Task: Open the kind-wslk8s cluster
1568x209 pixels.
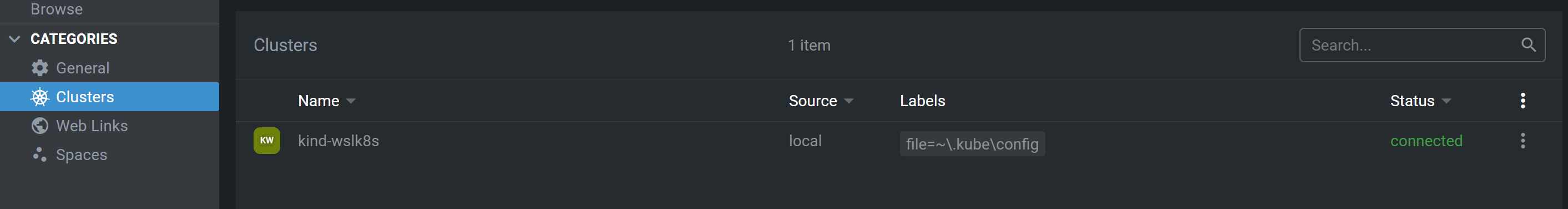Action: coord(338,141)
